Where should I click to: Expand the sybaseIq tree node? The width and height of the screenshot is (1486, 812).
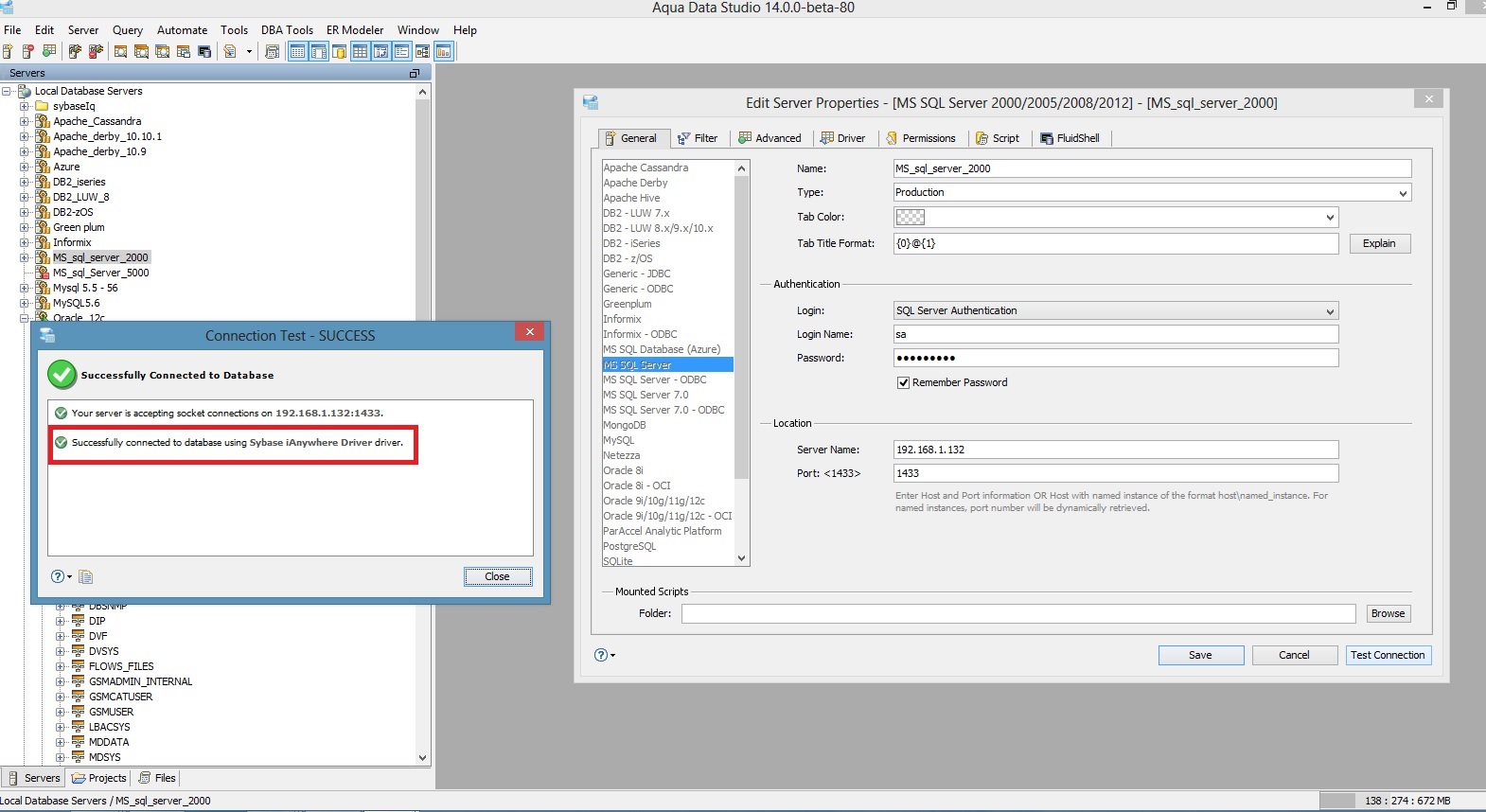(x=25, y=106)
